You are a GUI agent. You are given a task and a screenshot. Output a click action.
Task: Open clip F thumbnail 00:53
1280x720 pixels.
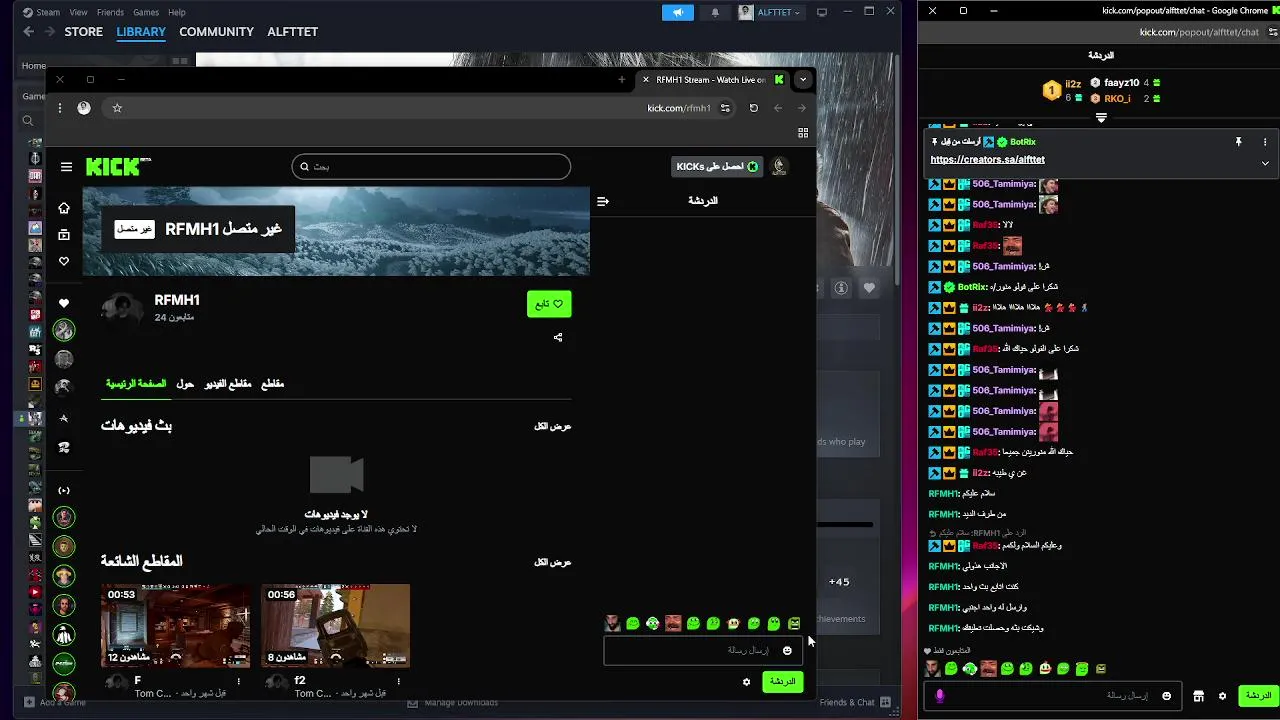175,626
